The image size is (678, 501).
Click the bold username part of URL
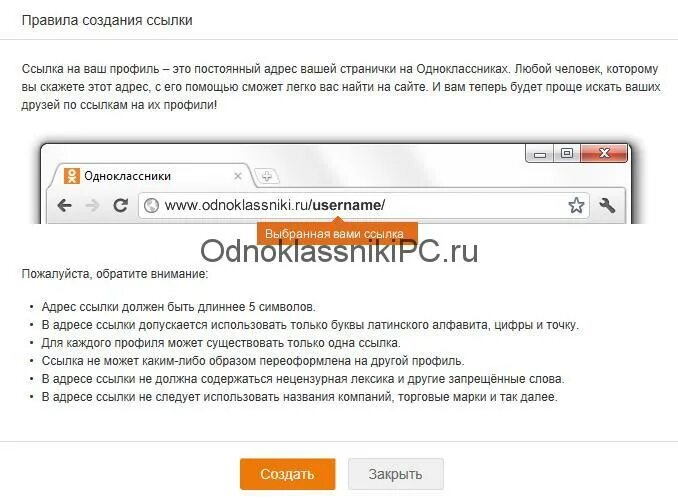coord(346,205)
